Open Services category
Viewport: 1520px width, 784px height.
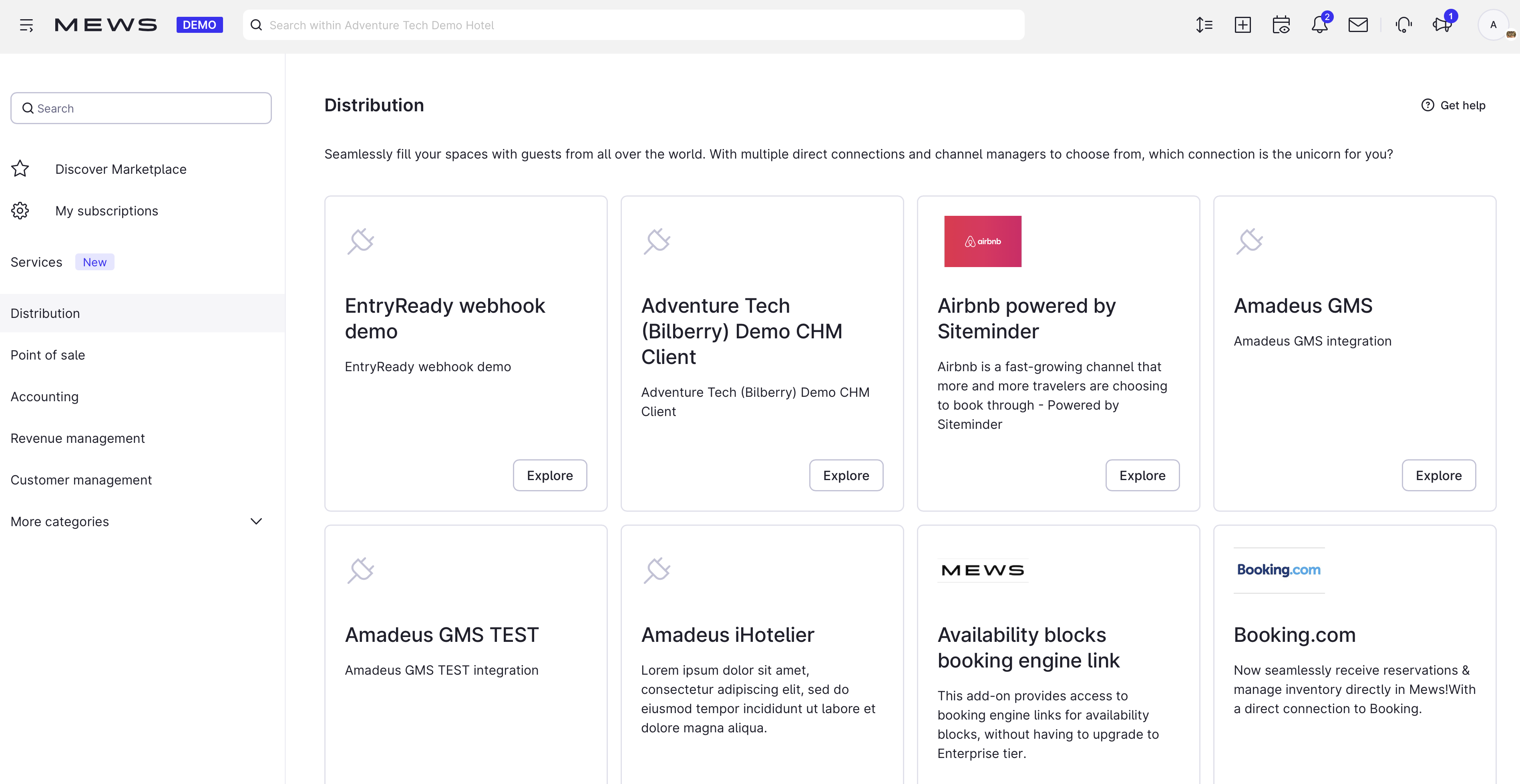pyautogui.click(x=36, y=262)
